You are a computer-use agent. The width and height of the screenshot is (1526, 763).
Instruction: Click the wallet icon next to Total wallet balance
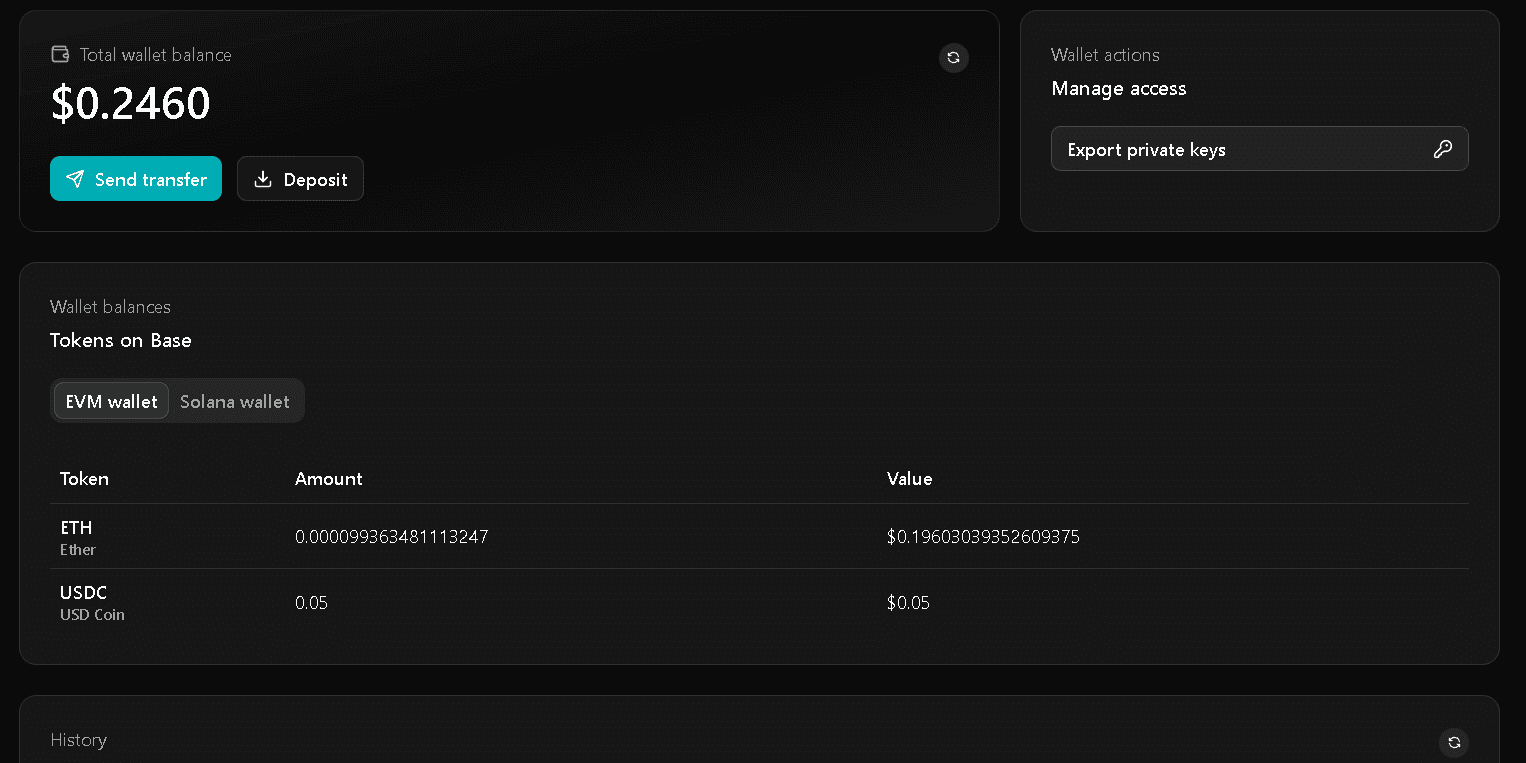pyautogui.click(x=60, y=54)
